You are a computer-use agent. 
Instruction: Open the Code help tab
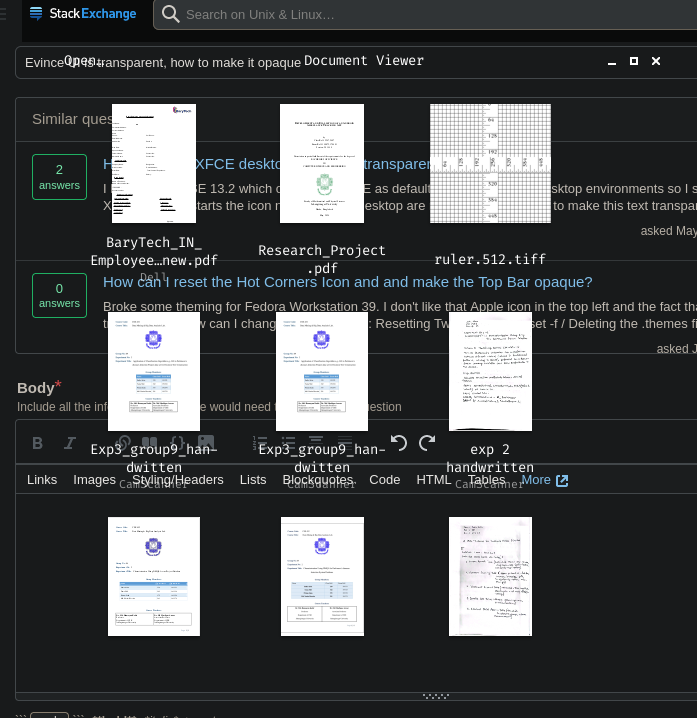tap(385, 479)
